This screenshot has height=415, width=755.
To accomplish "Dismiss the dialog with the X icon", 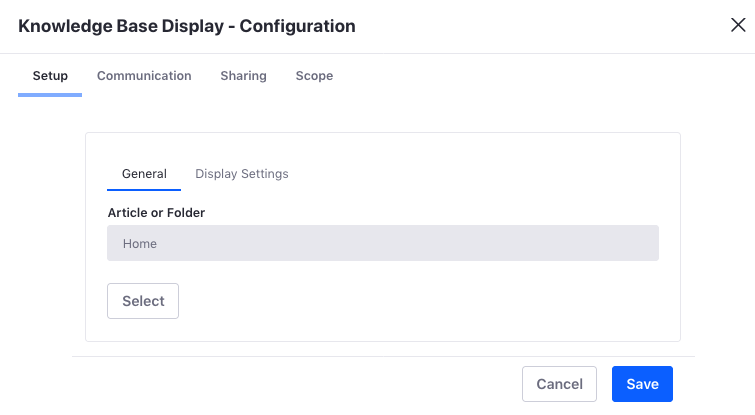I will click(738, 25).
